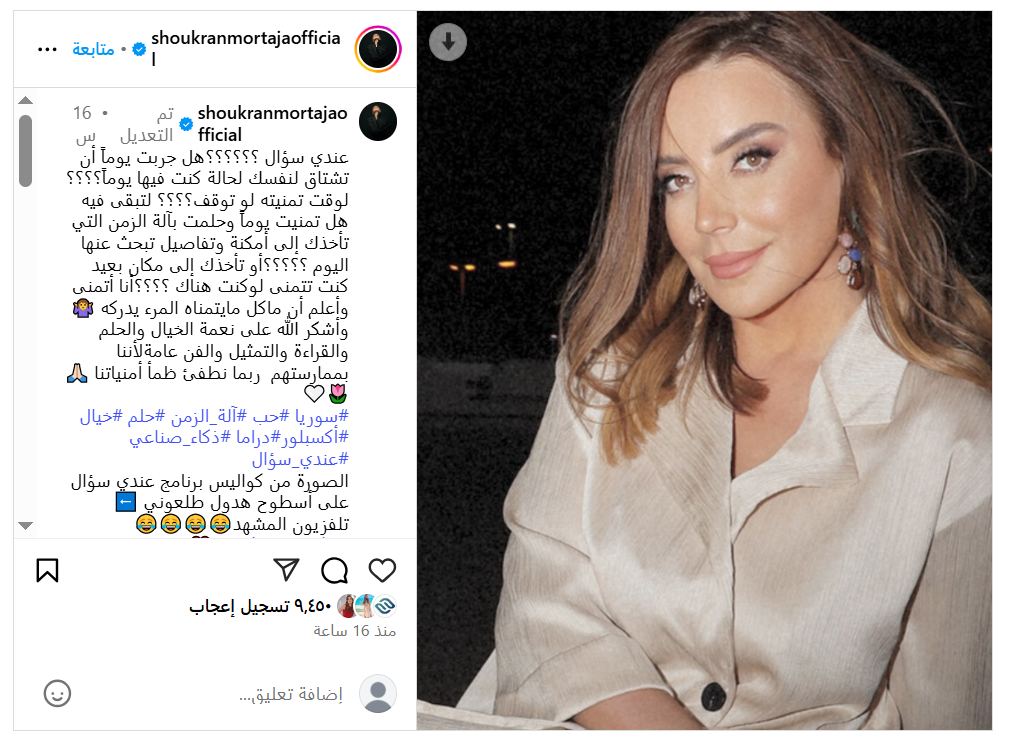Open the #عندي_سؤال hashtag
Viewport: 1012px width, 752px height.
(300, 459)
